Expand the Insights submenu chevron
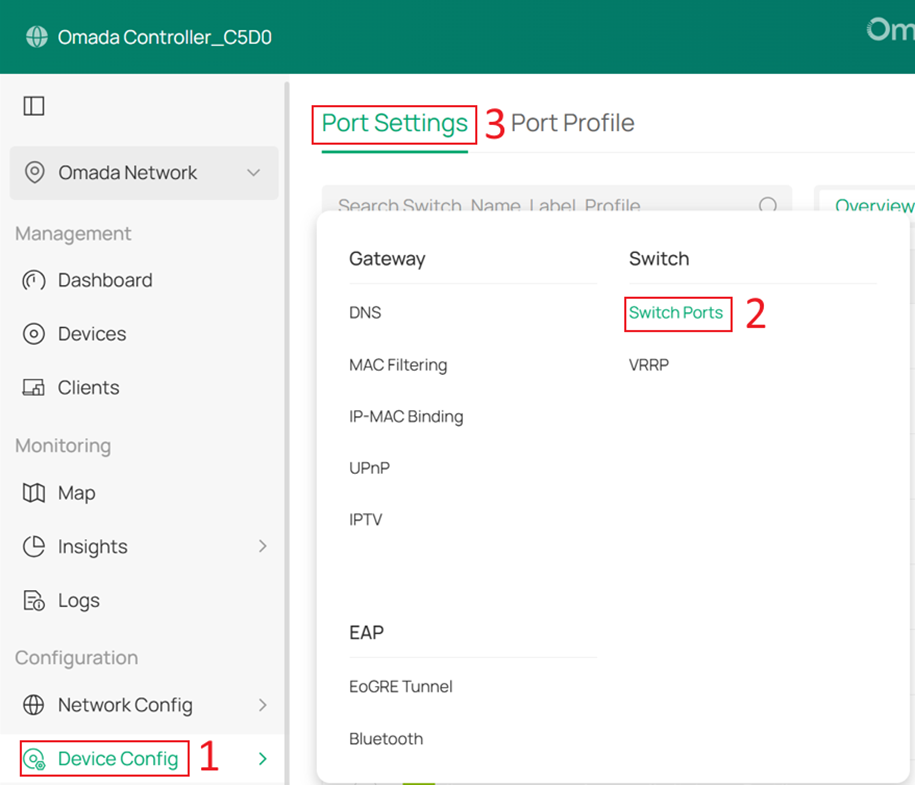915x785 pixels. click(263, 546)
